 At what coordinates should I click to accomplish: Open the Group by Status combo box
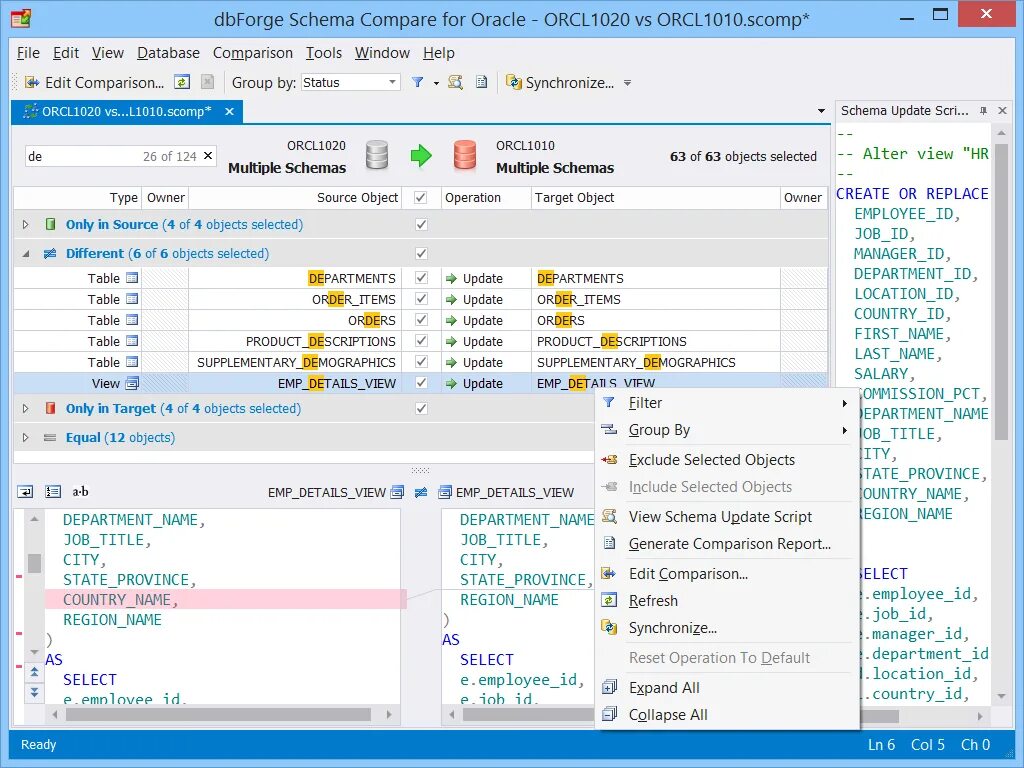pyautogui.click(x=350, y=82)
